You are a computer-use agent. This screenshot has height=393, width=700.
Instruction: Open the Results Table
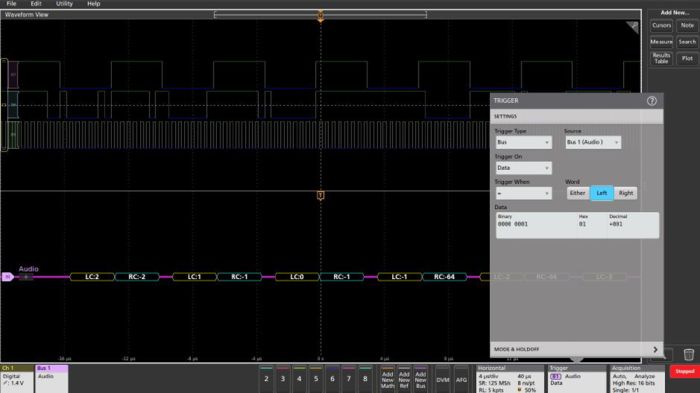(x=661, y=59)
